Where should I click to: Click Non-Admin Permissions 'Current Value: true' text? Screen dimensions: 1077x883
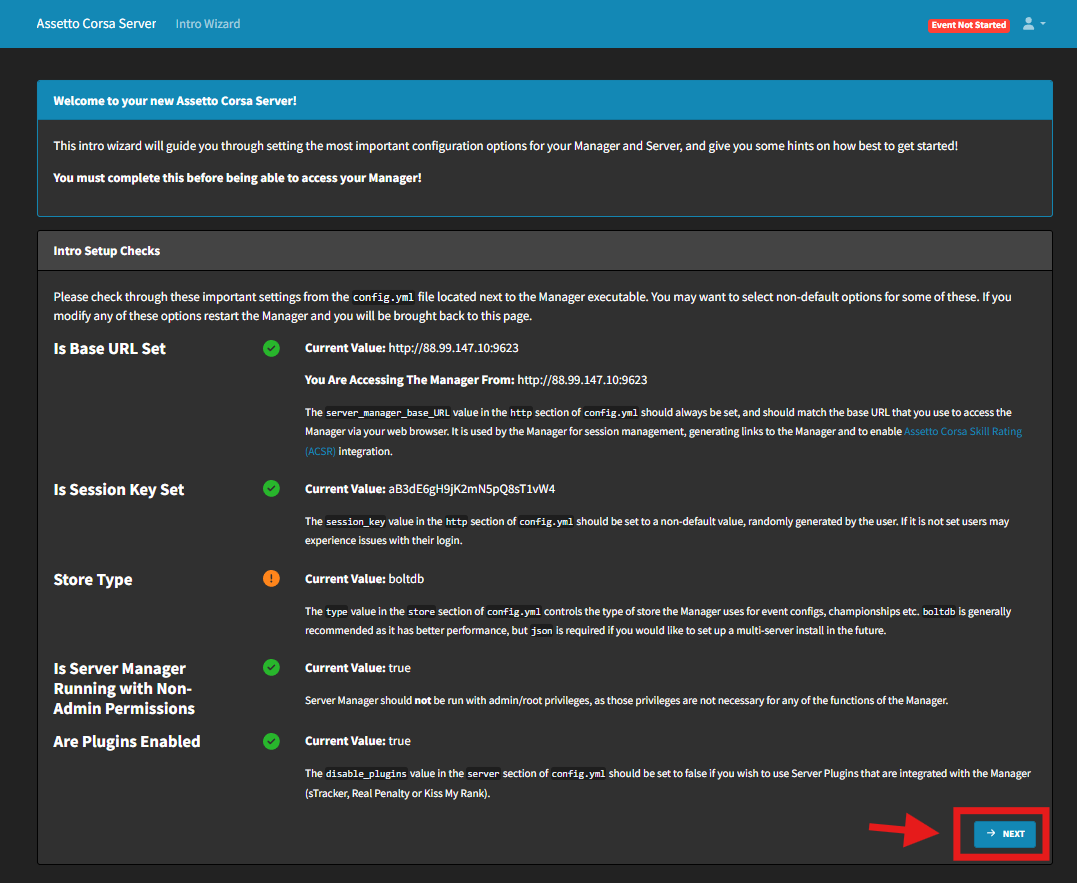tap(358, 667)
